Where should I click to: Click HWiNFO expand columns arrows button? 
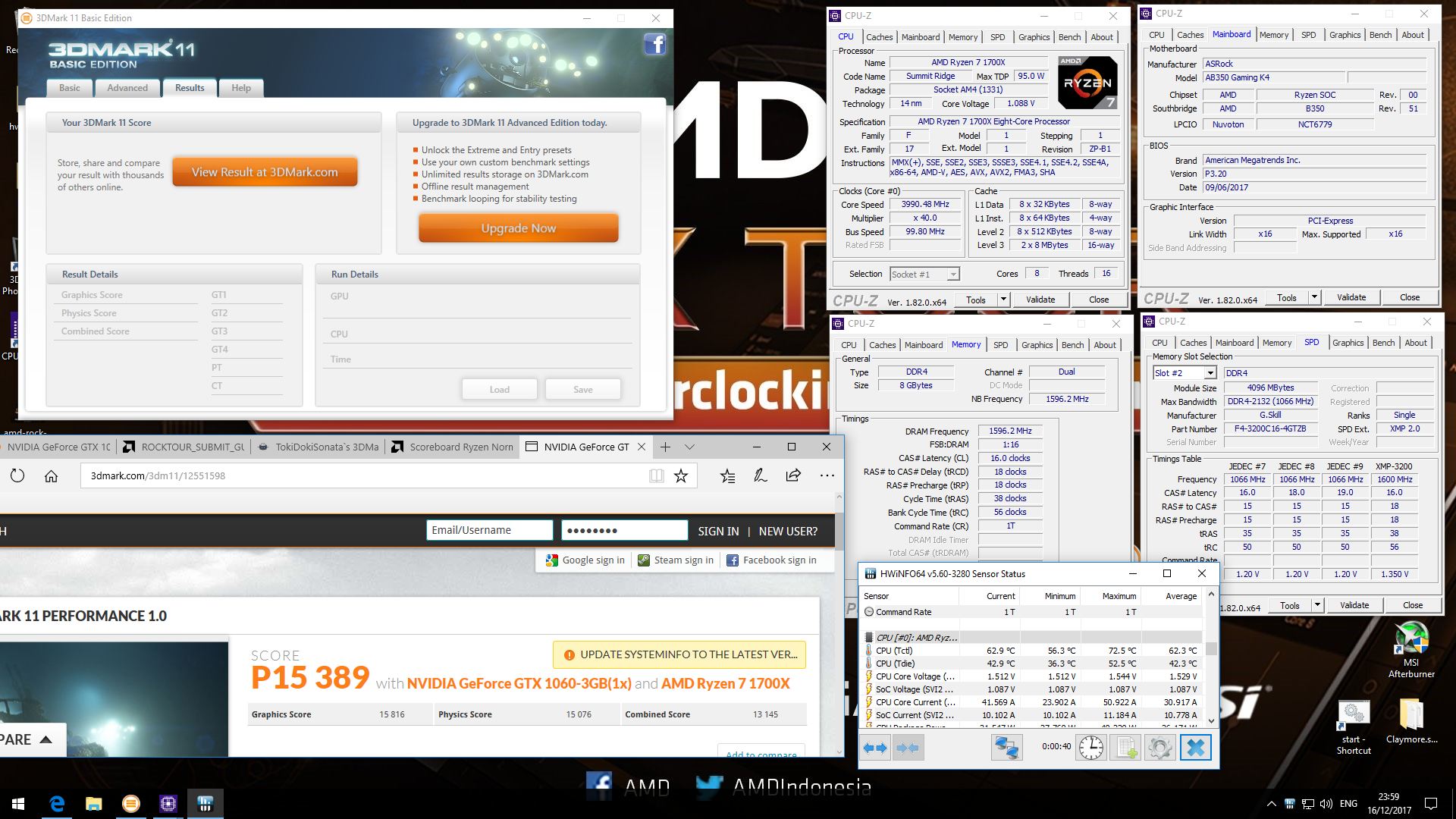click(x=875, y=748)
